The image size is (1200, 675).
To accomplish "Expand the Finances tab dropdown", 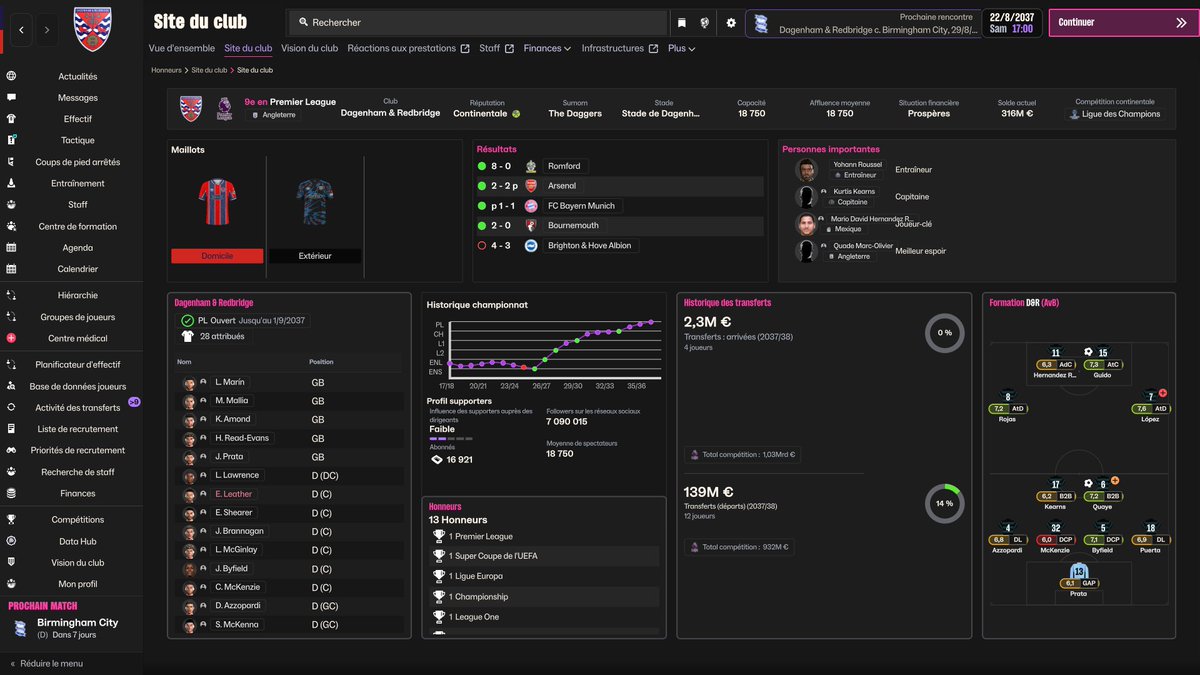I will pyautogui.click(x=547, y=48).
